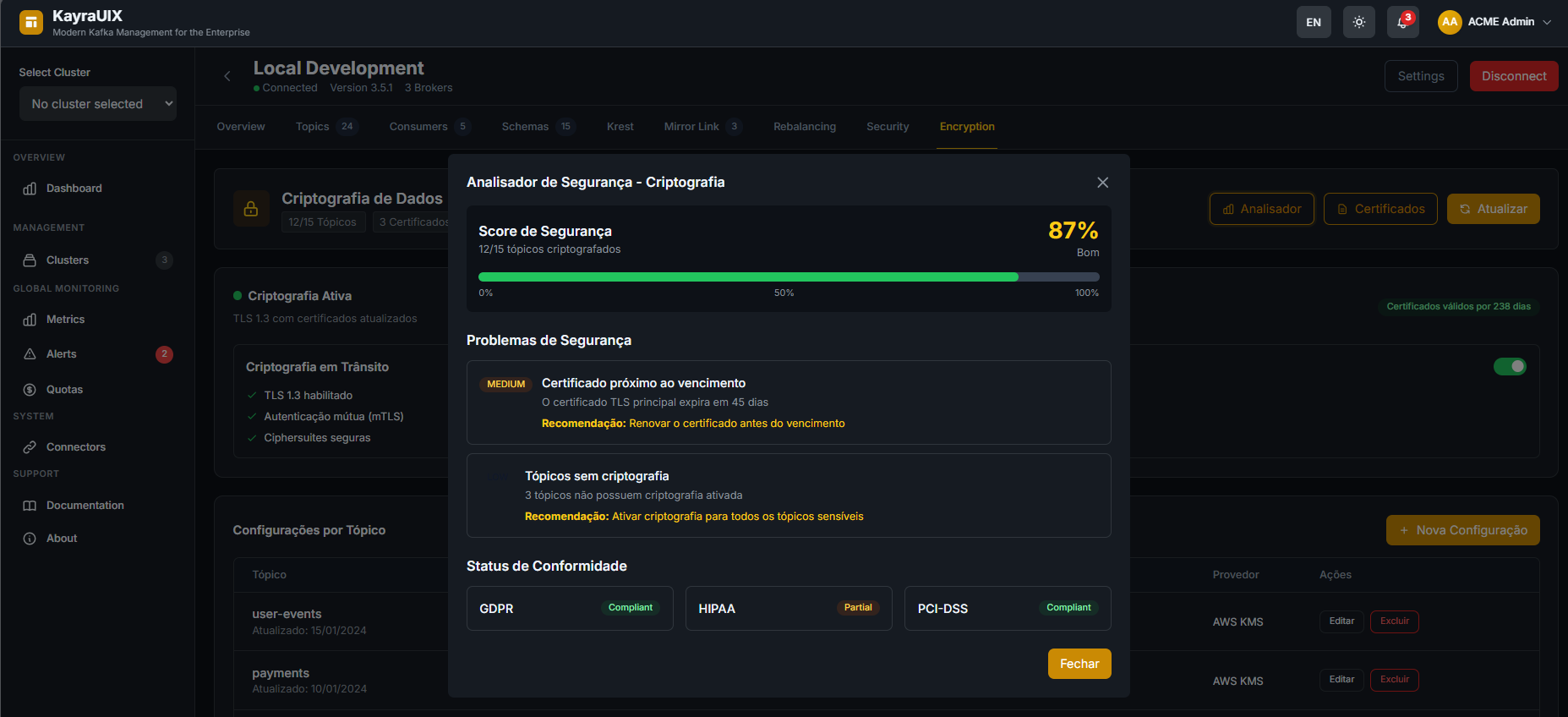
Task: Click the Alerts red badge showing 2
Action: pyautogui.click(x=164, y=354)
